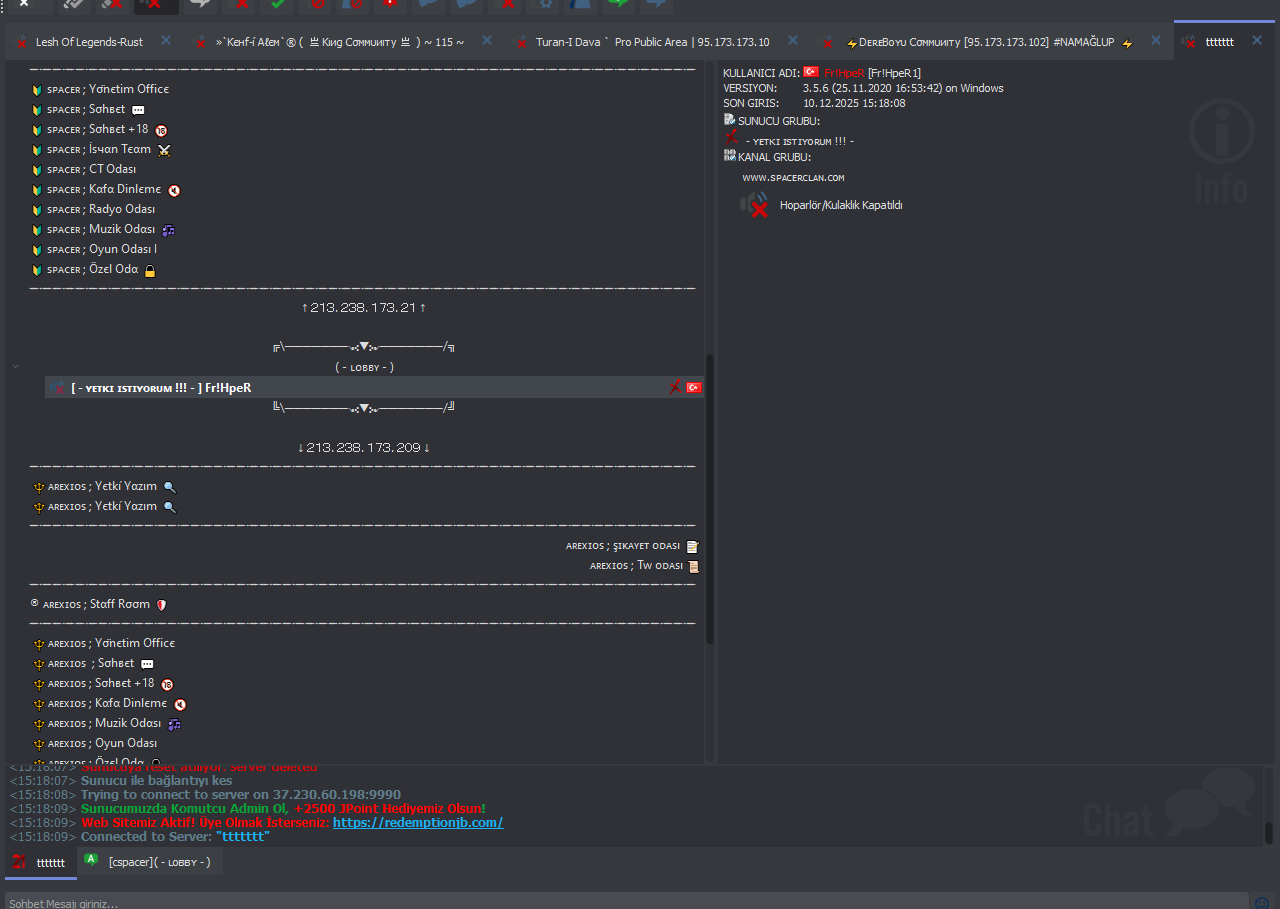Click the Turkish flag on Fr!HpeR row

click(693, 387)
